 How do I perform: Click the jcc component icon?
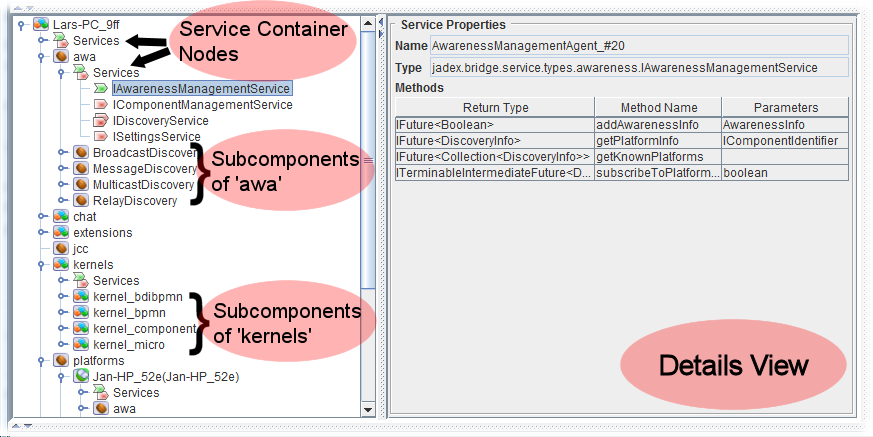click(x=61, y=249)
